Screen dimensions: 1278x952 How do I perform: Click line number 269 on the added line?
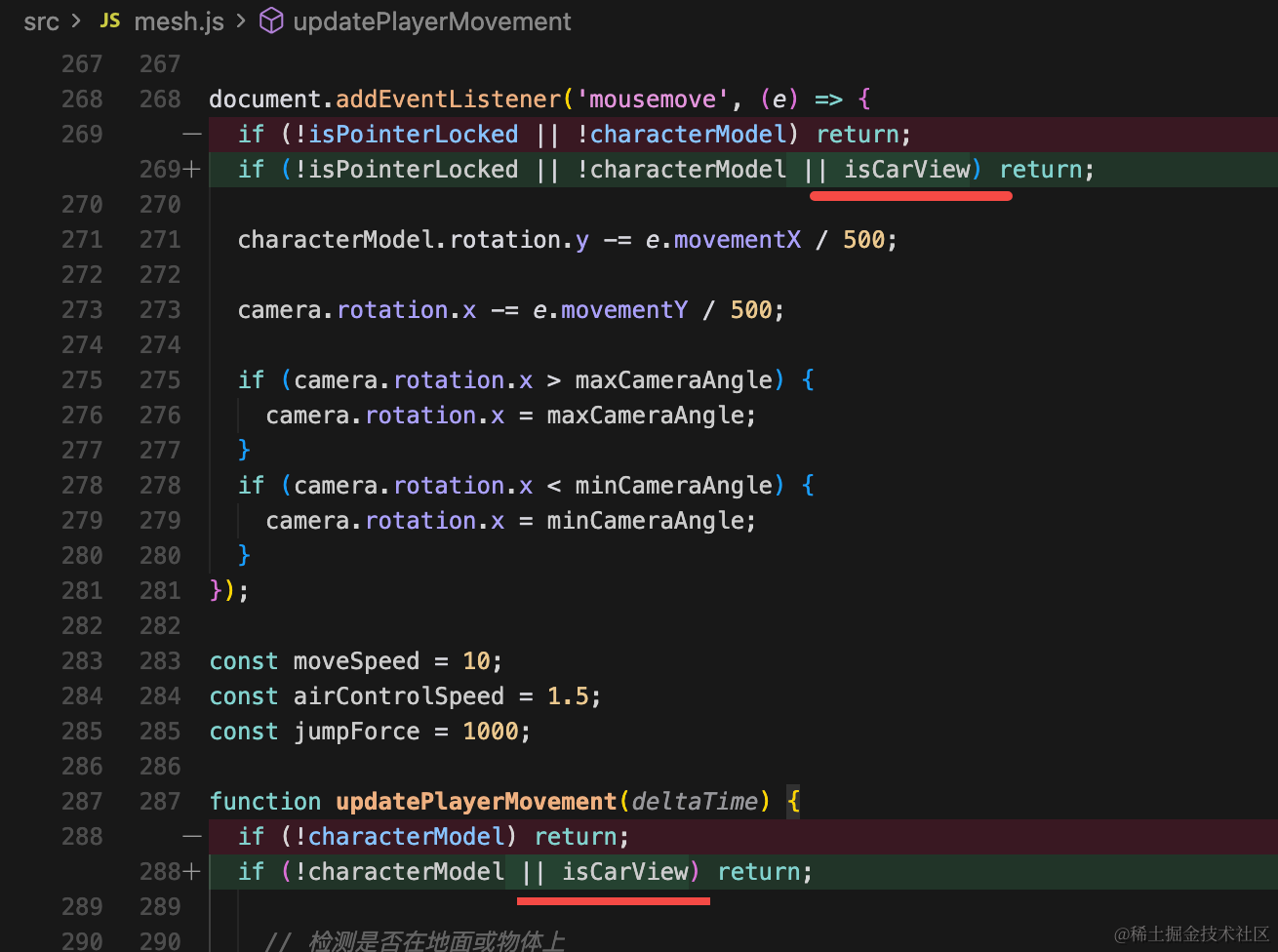click(160, 169)
